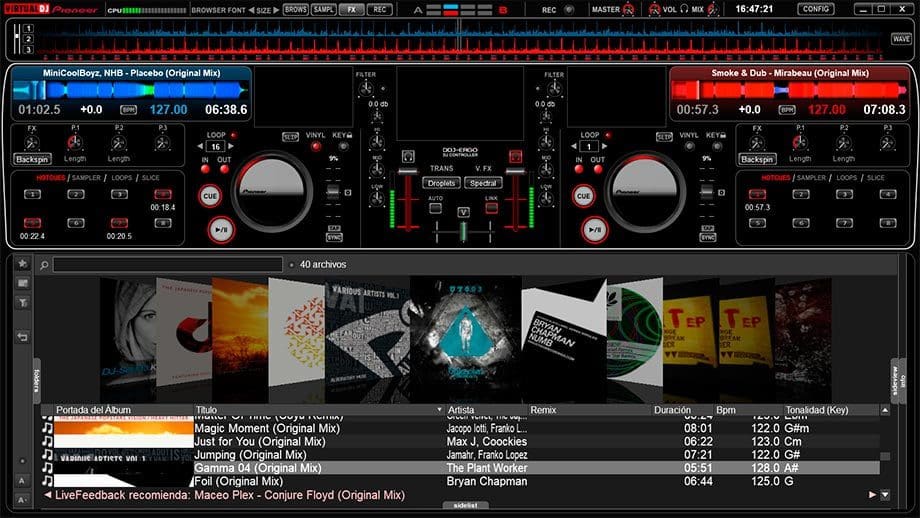This screenshot has height=518, width=920.
Task: Click the left channel volume fader
Action: pos(408,171)
